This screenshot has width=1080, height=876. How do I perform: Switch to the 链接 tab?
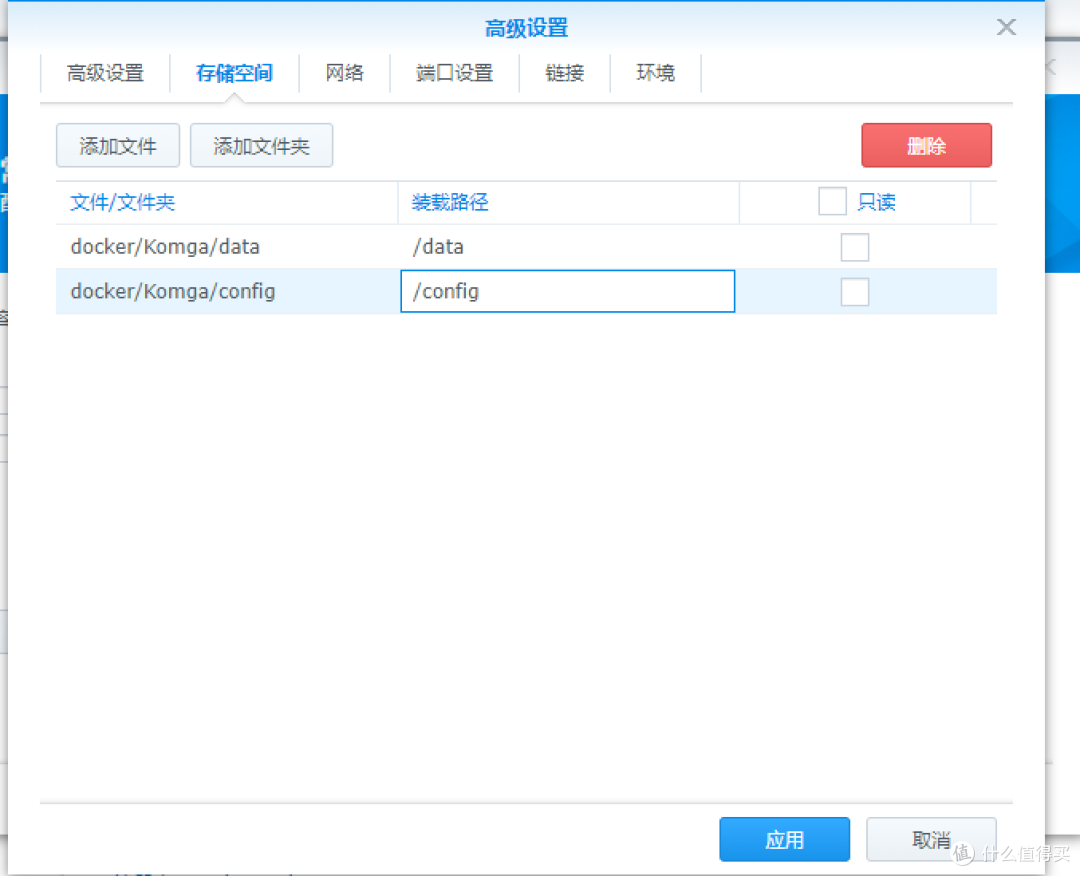[564, 72]
